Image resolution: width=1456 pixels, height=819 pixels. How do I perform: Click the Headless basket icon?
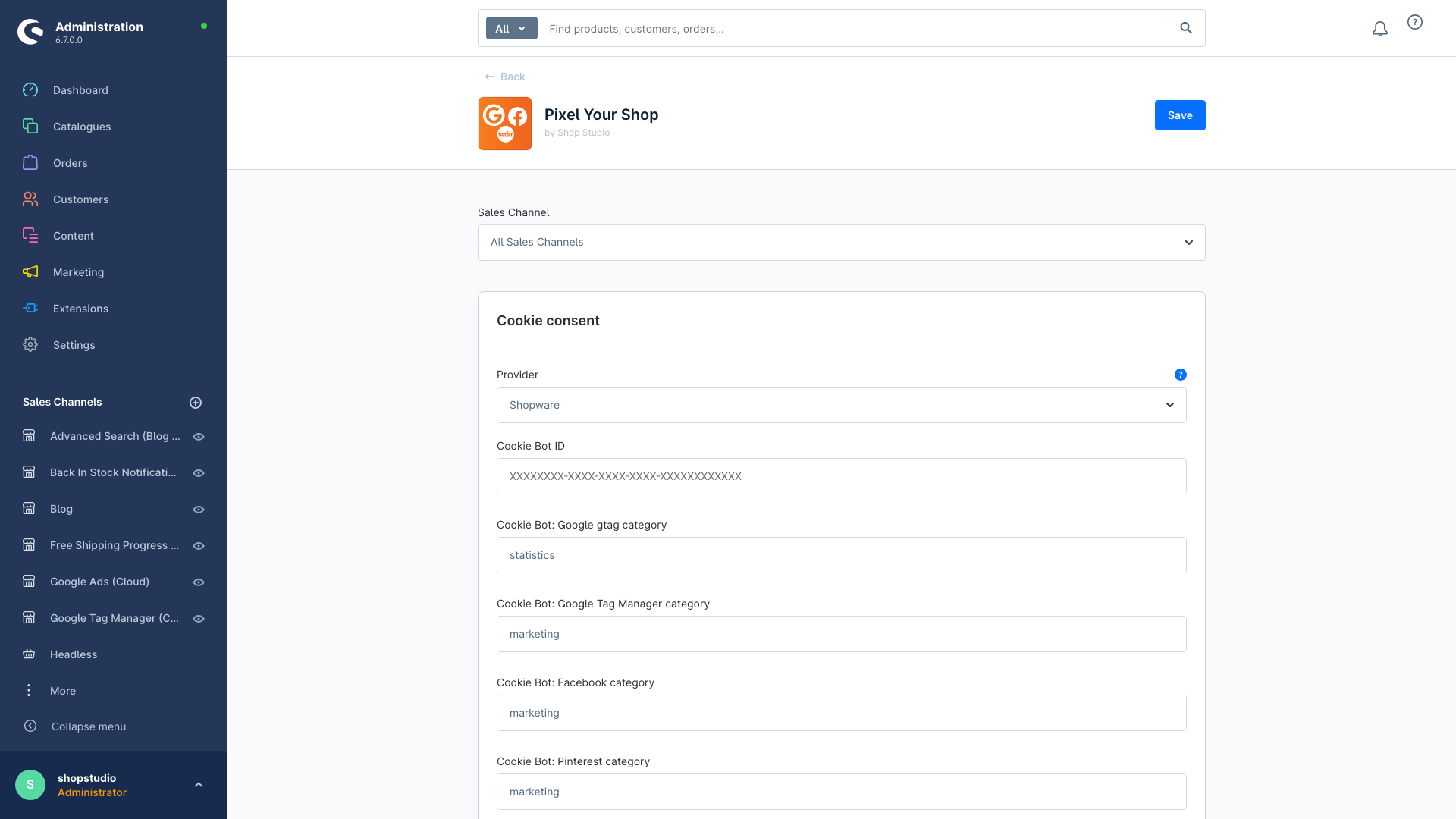[x=29, y=654]
